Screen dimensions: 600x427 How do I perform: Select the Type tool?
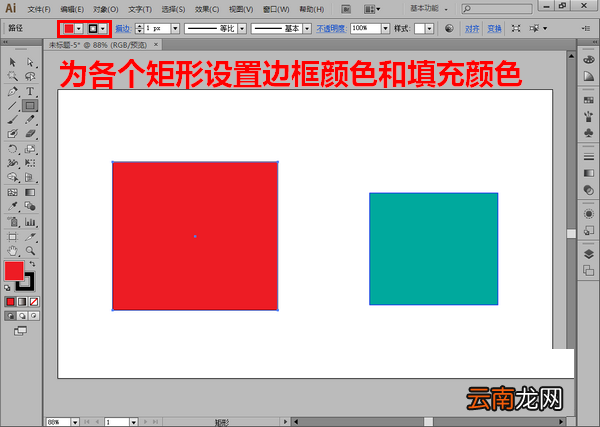30,91
